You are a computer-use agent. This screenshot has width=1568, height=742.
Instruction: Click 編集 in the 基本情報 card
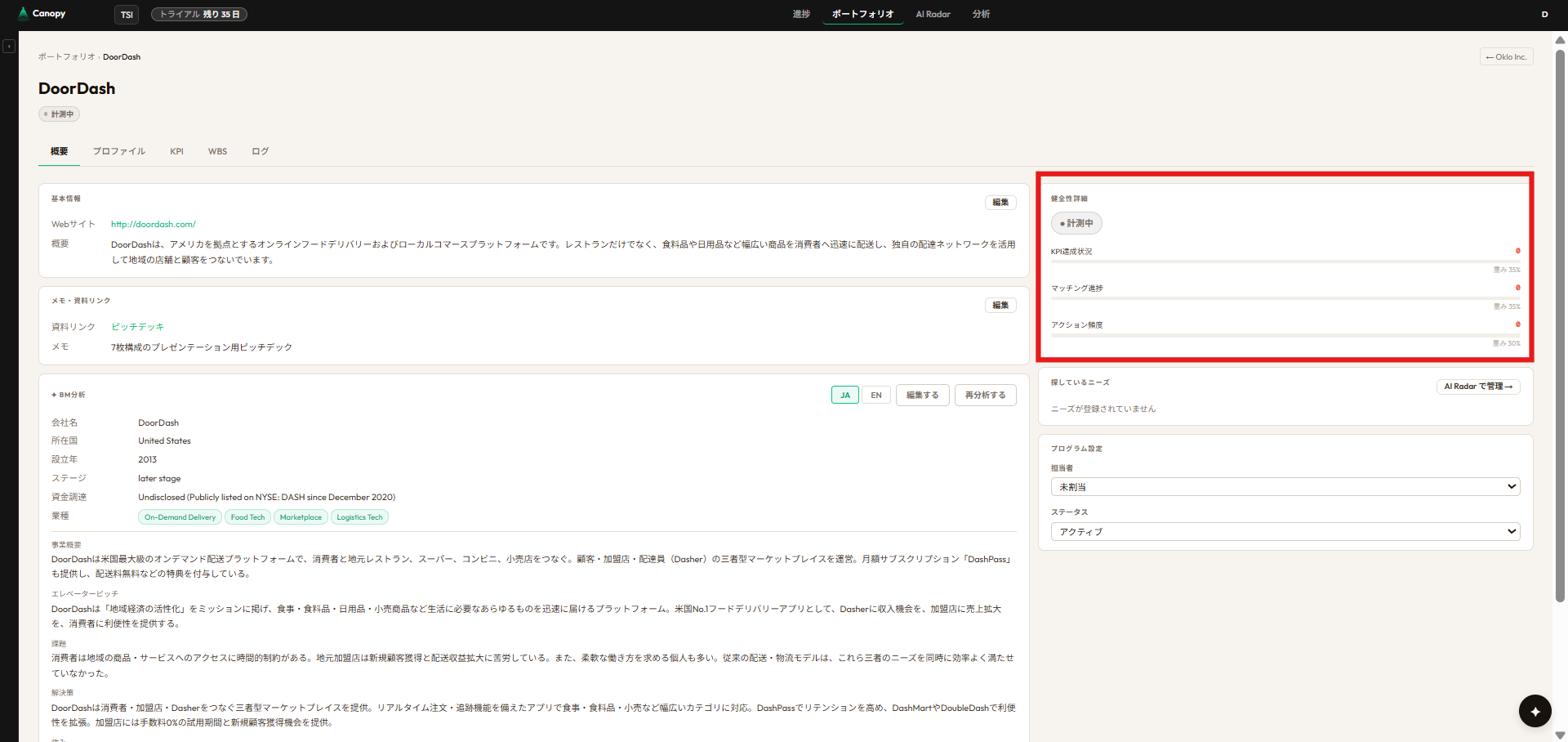click(x=1000, y=202)
